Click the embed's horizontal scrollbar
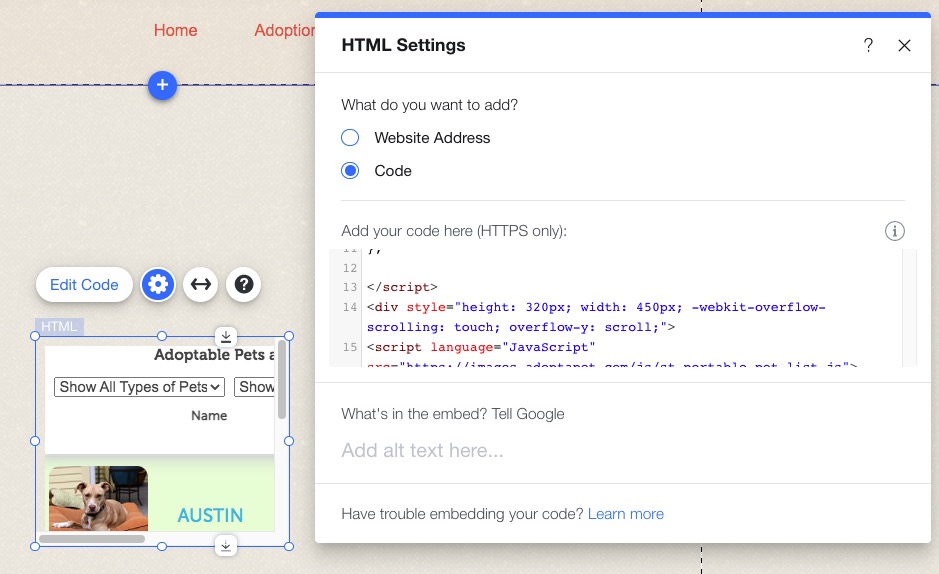Image resolution: width=939 pixels, height=574 pixels. [92, 539]
